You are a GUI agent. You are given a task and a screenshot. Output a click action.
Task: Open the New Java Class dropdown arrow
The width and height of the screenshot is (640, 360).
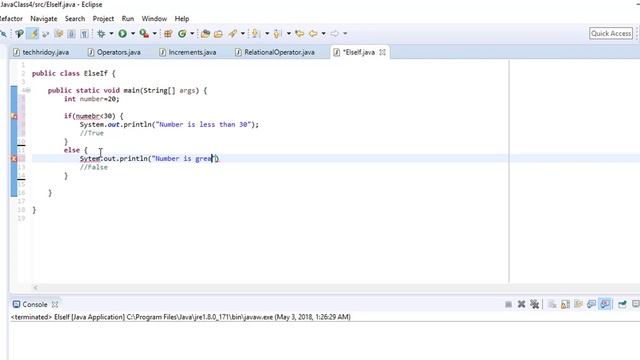(192, 33)
